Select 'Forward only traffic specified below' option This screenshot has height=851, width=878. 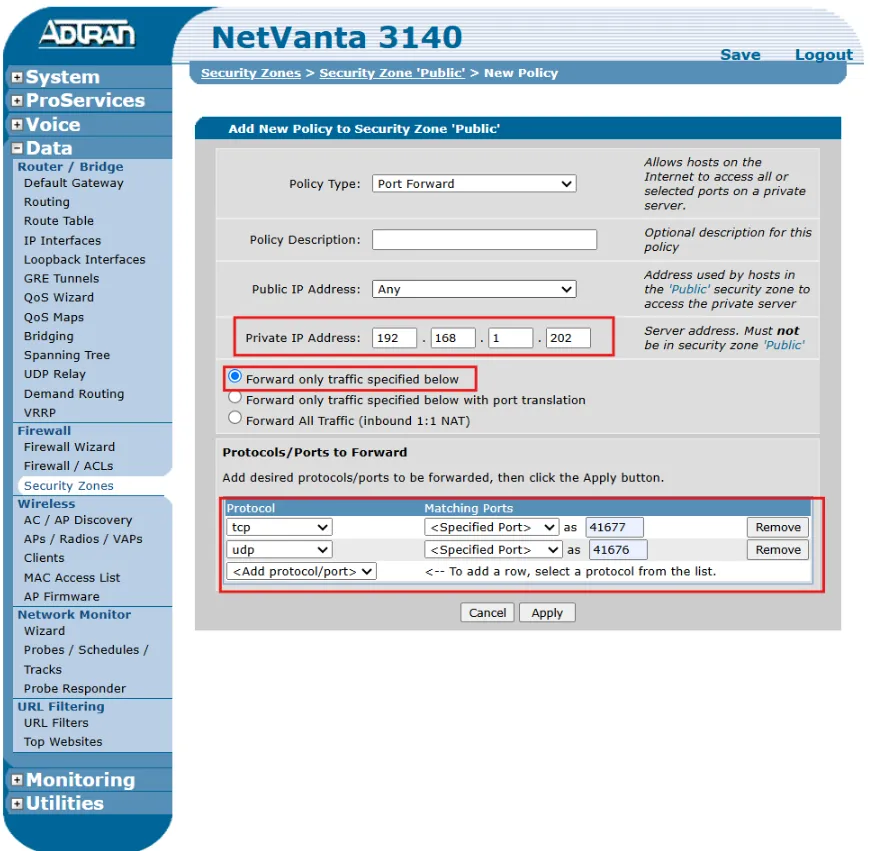click(x=236, y=377)
